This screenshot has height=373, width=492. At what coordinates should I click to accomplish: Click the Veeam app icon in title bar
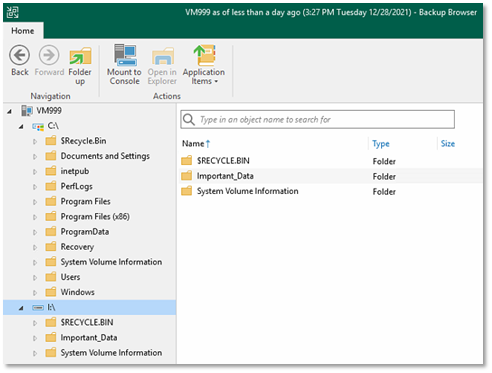[13, 13]
